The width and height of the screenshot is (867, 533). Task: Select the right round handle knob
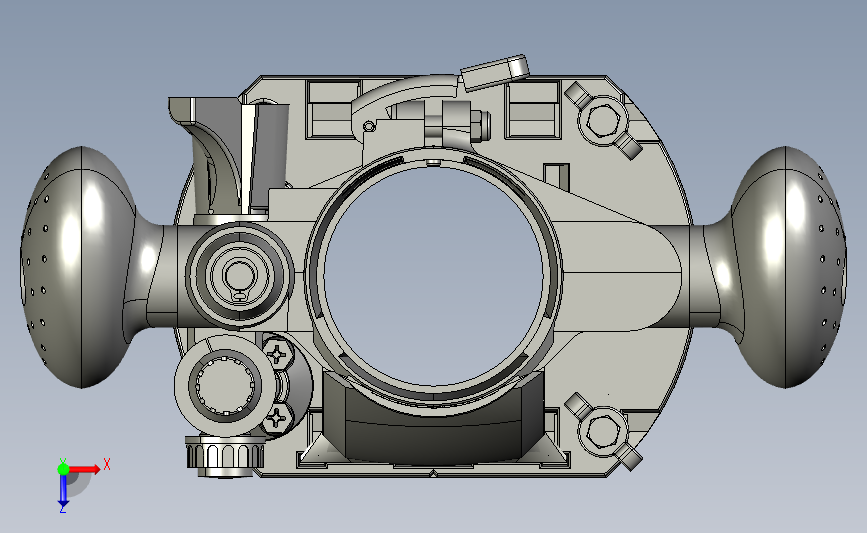tap(789, 267)
